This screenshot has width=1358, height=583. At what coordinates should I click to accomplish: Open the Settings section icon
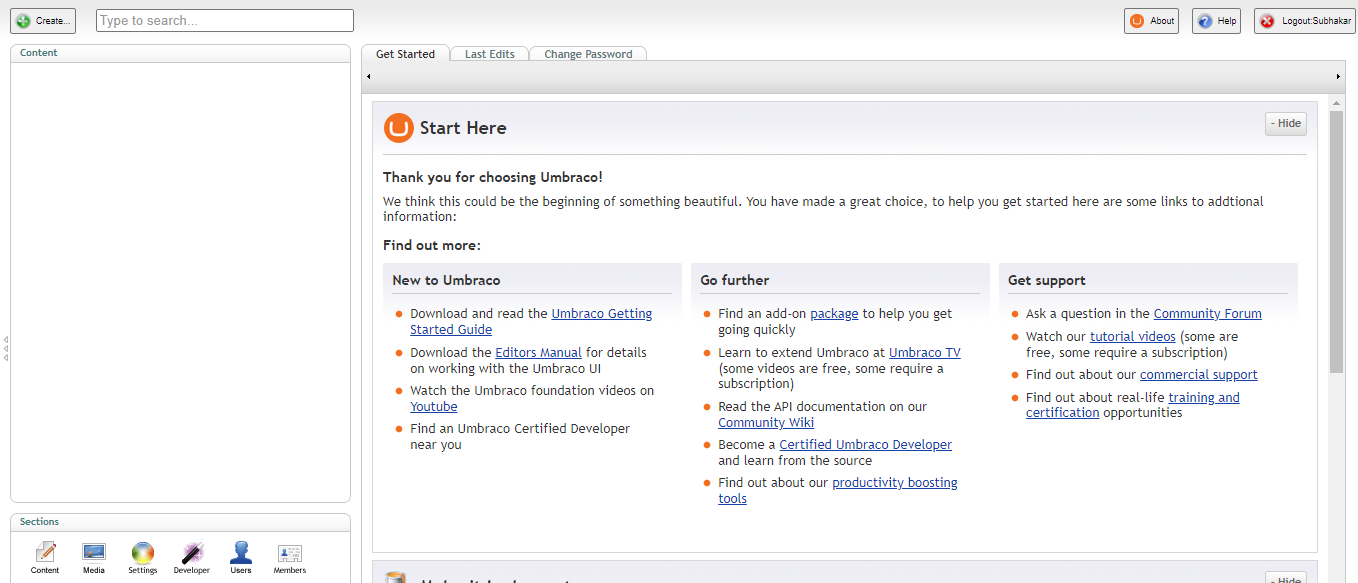143,558
